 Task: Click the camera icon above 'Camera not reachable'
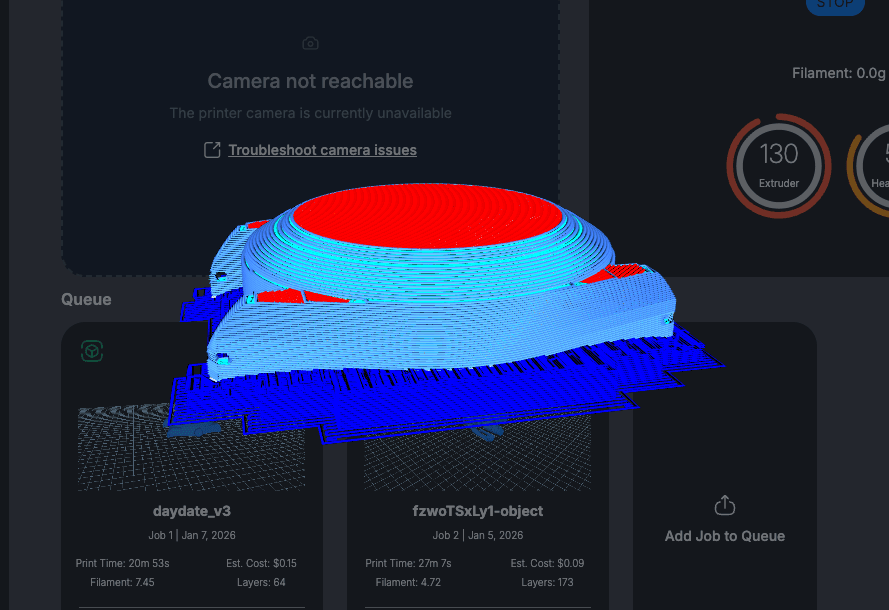click(x=310, y=43)
